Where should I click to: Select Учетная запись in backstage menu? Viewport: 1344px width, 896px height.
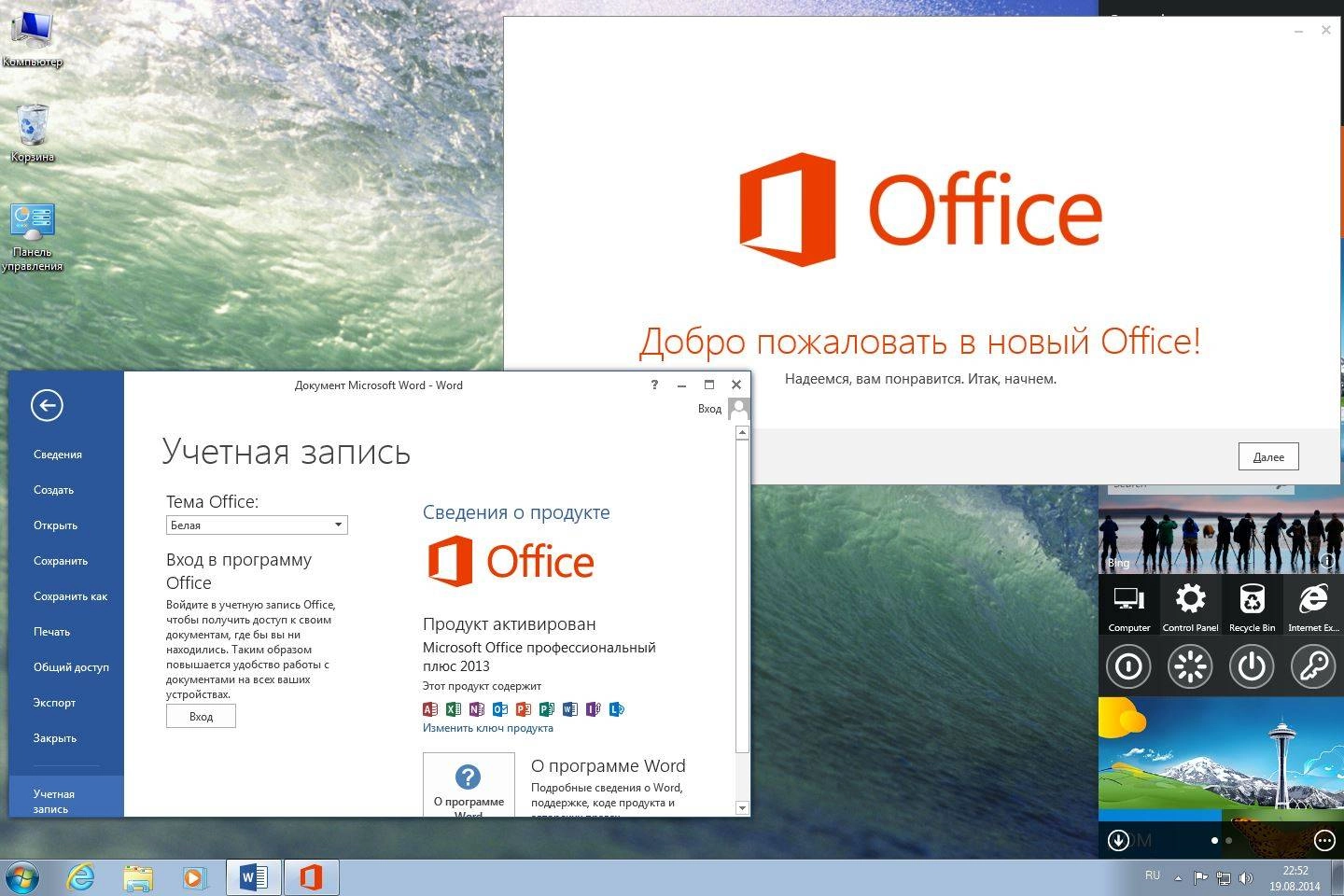click(x=66, y=797)
